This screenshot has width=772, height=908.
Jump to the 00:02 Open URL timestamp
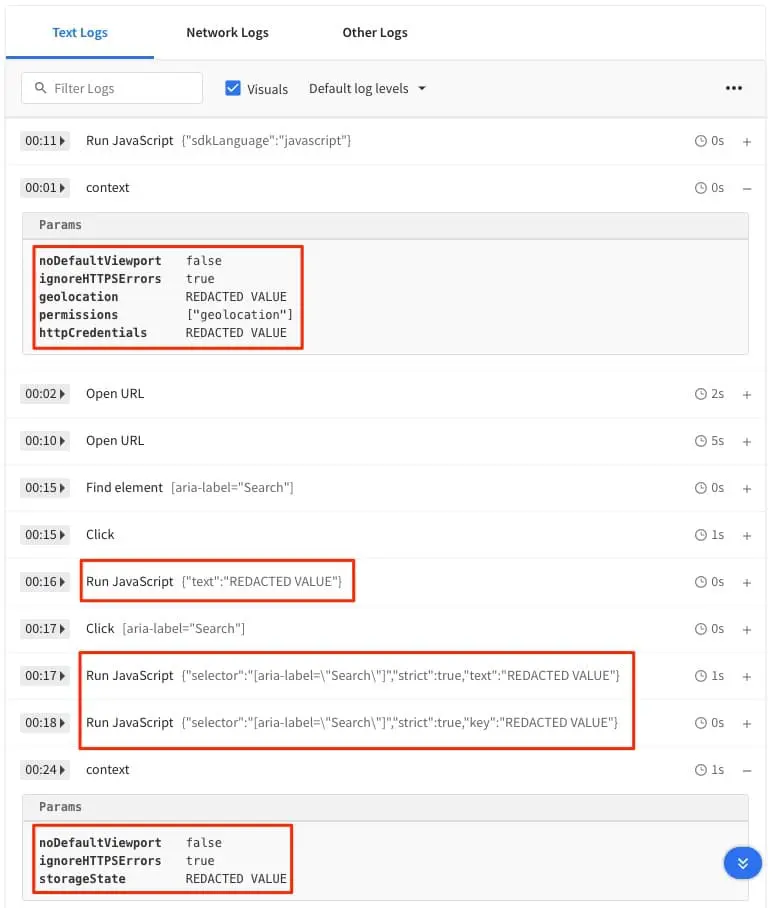[x=45, y=394]
